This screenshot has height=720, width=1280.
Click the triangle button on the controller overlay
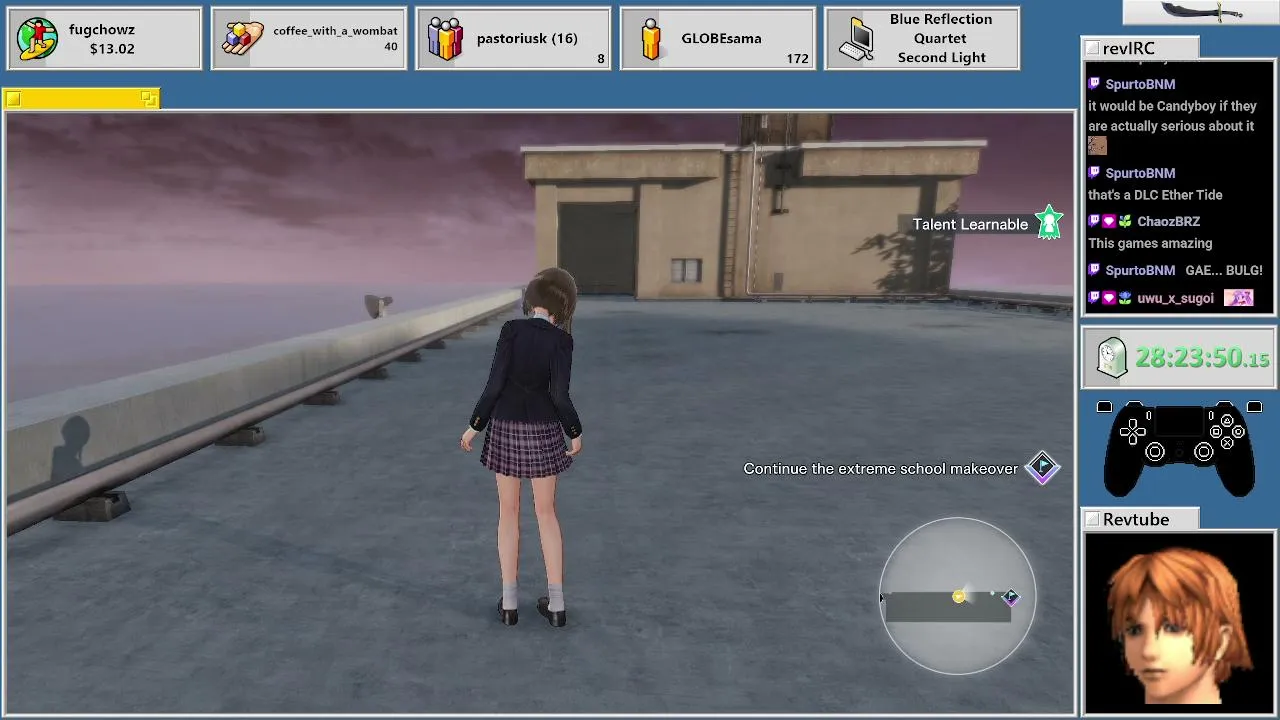tap(1226, 421)
